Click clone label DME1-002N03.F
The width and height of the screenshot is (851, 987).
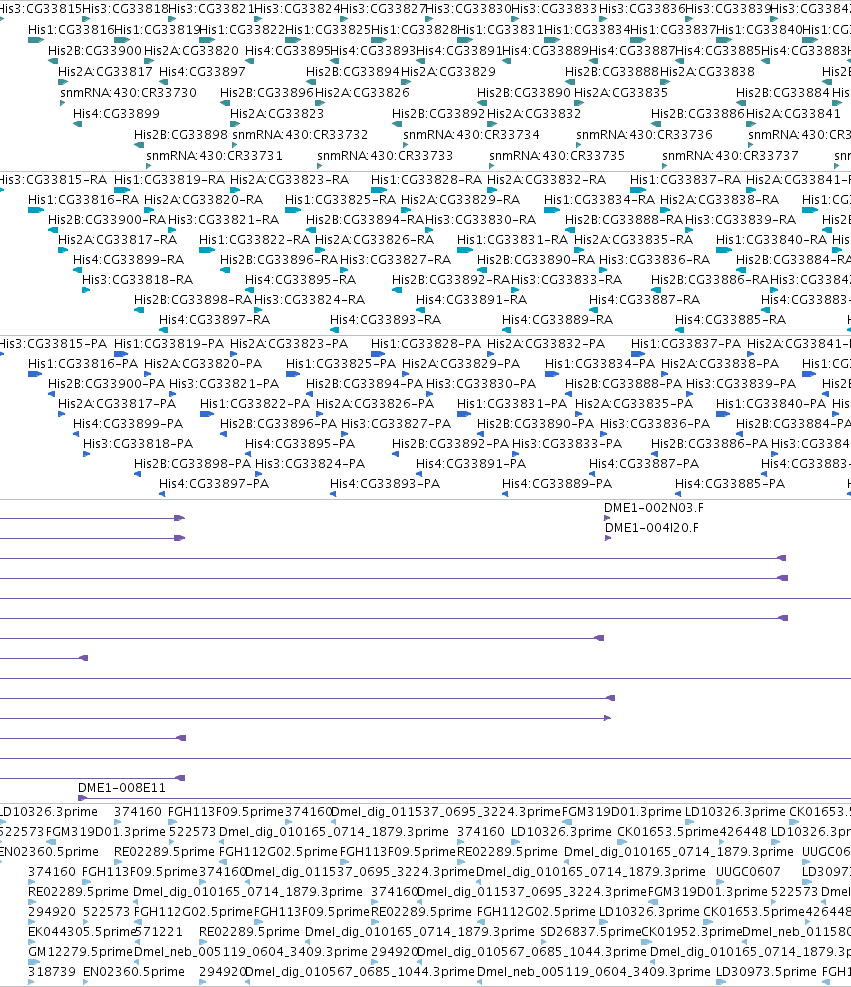click(654, 508)
